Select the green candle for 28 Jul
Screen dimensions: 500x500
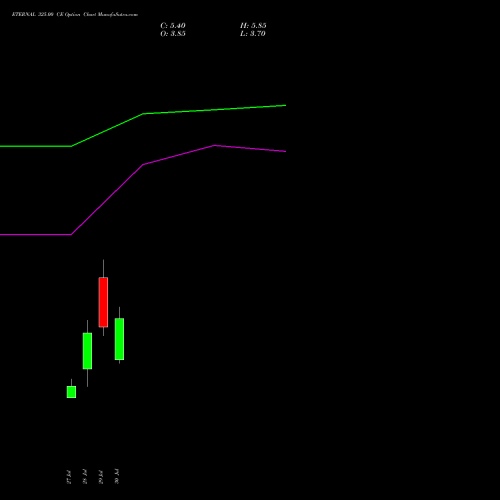click(x=87, y=351)
